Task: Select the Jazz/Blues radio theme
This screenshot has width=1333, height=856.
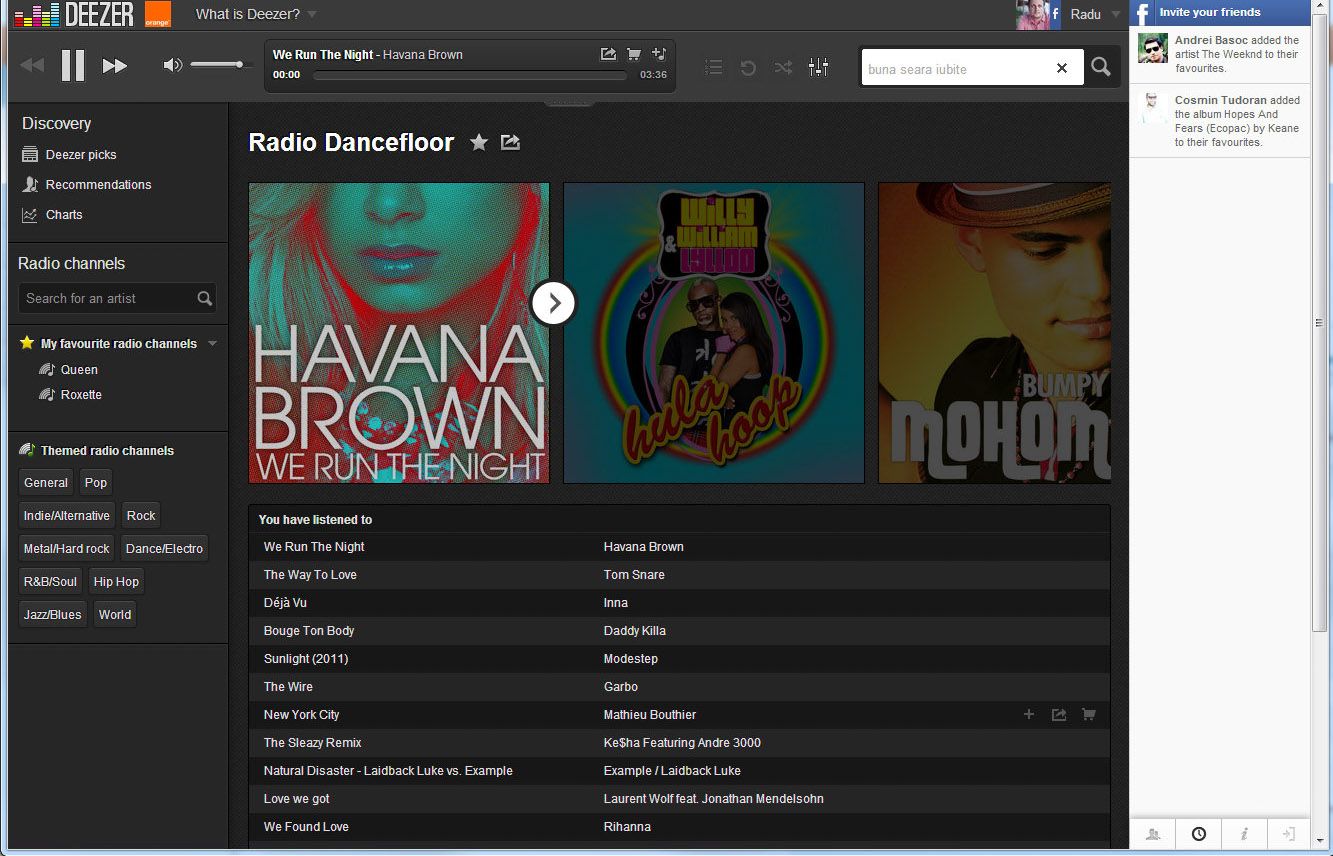Action: pos(53,615)
